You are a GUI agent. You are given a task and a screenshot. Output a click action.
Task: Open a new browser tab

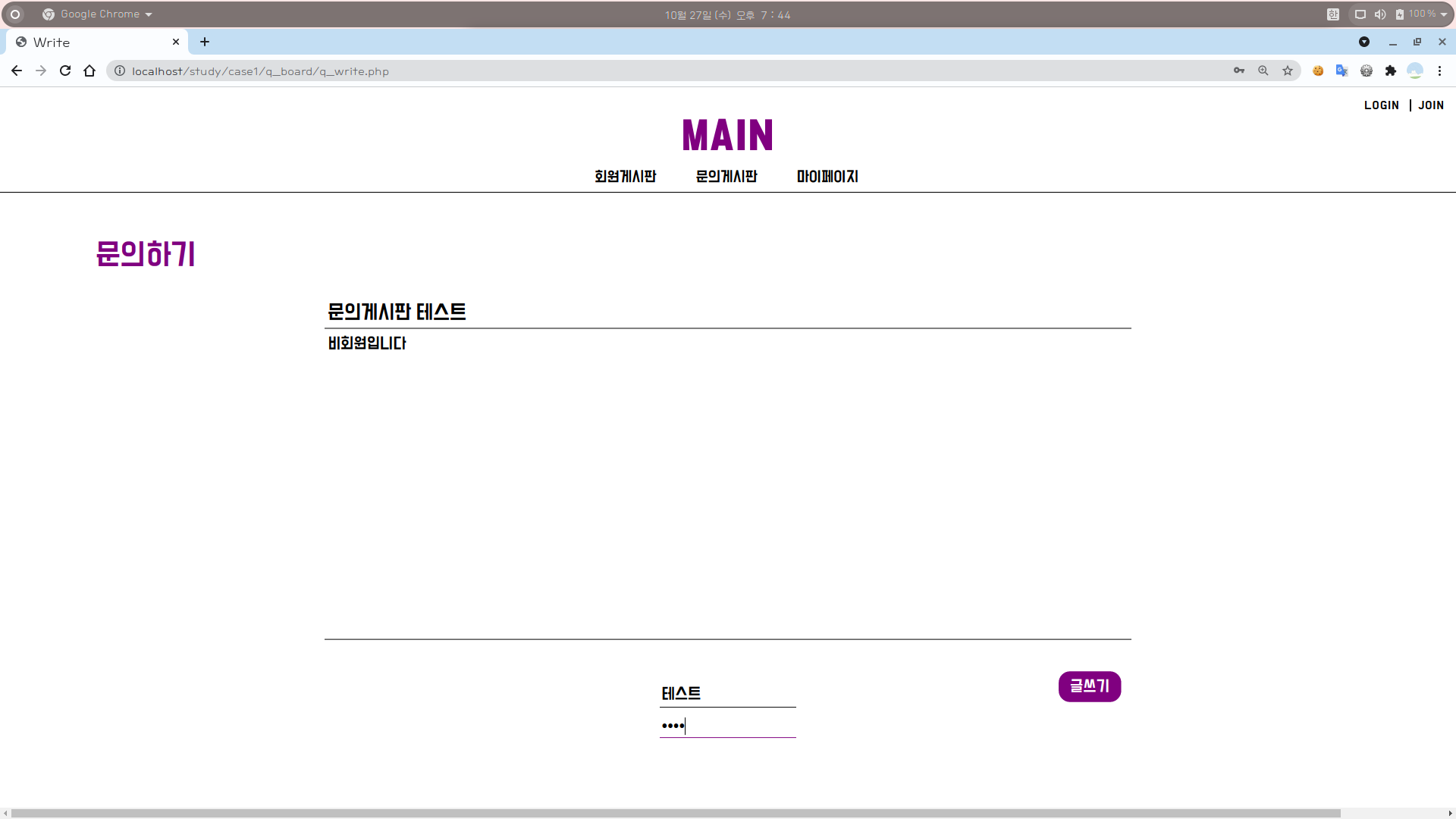pyautogui.click(x=205, y=42)
